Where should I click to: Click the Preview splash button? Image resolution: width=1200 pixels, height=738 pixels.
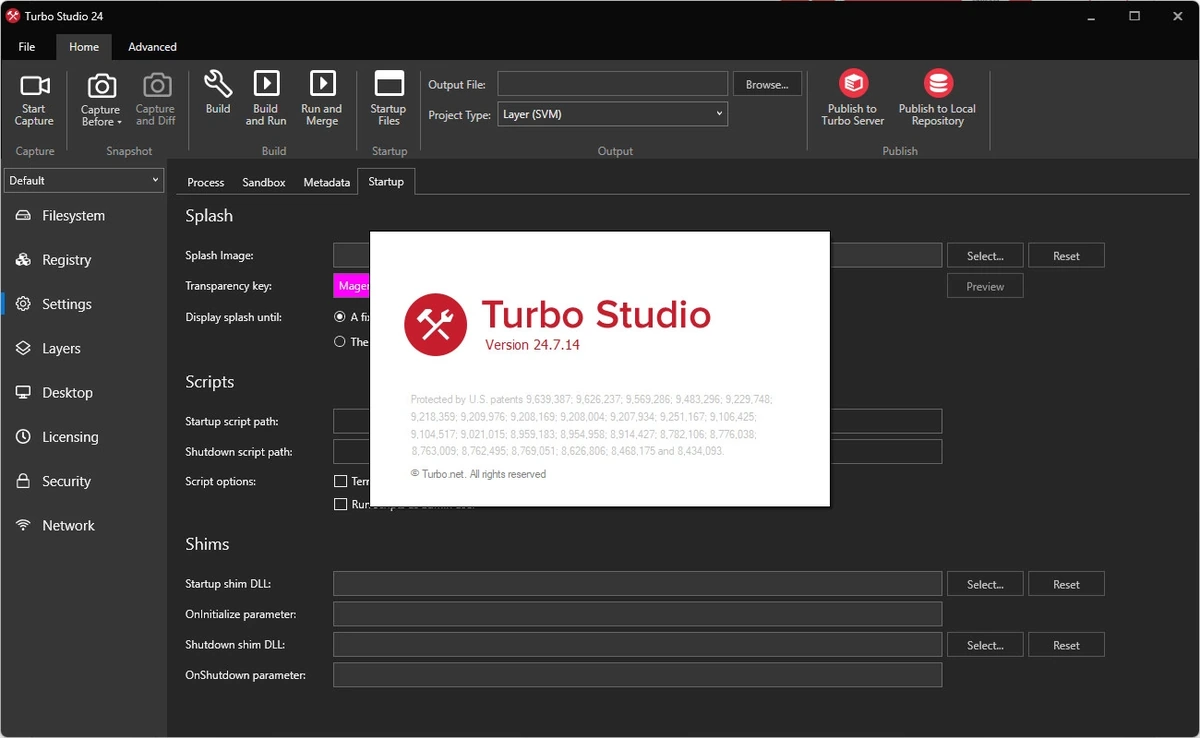pyautogui.click(x=985, y=286)
